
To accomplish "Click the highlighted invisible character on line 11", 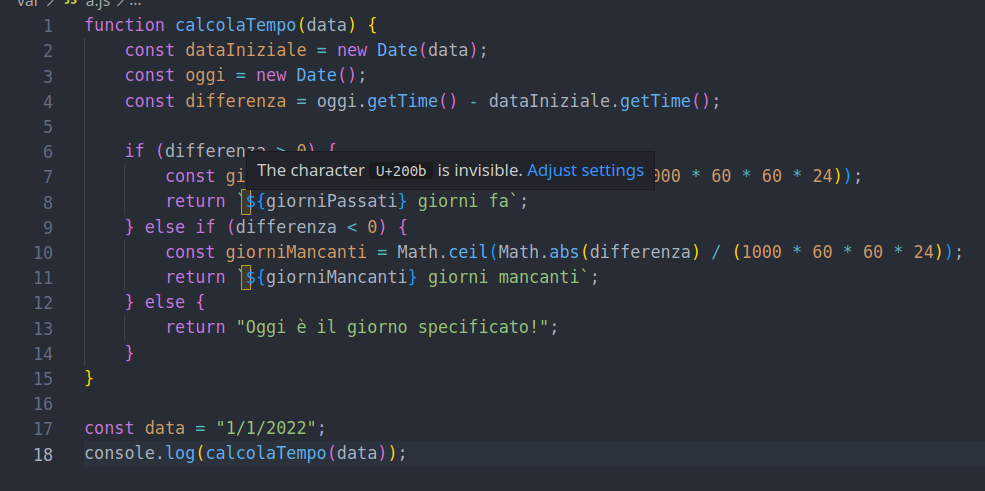I will [x=246, y=277].
